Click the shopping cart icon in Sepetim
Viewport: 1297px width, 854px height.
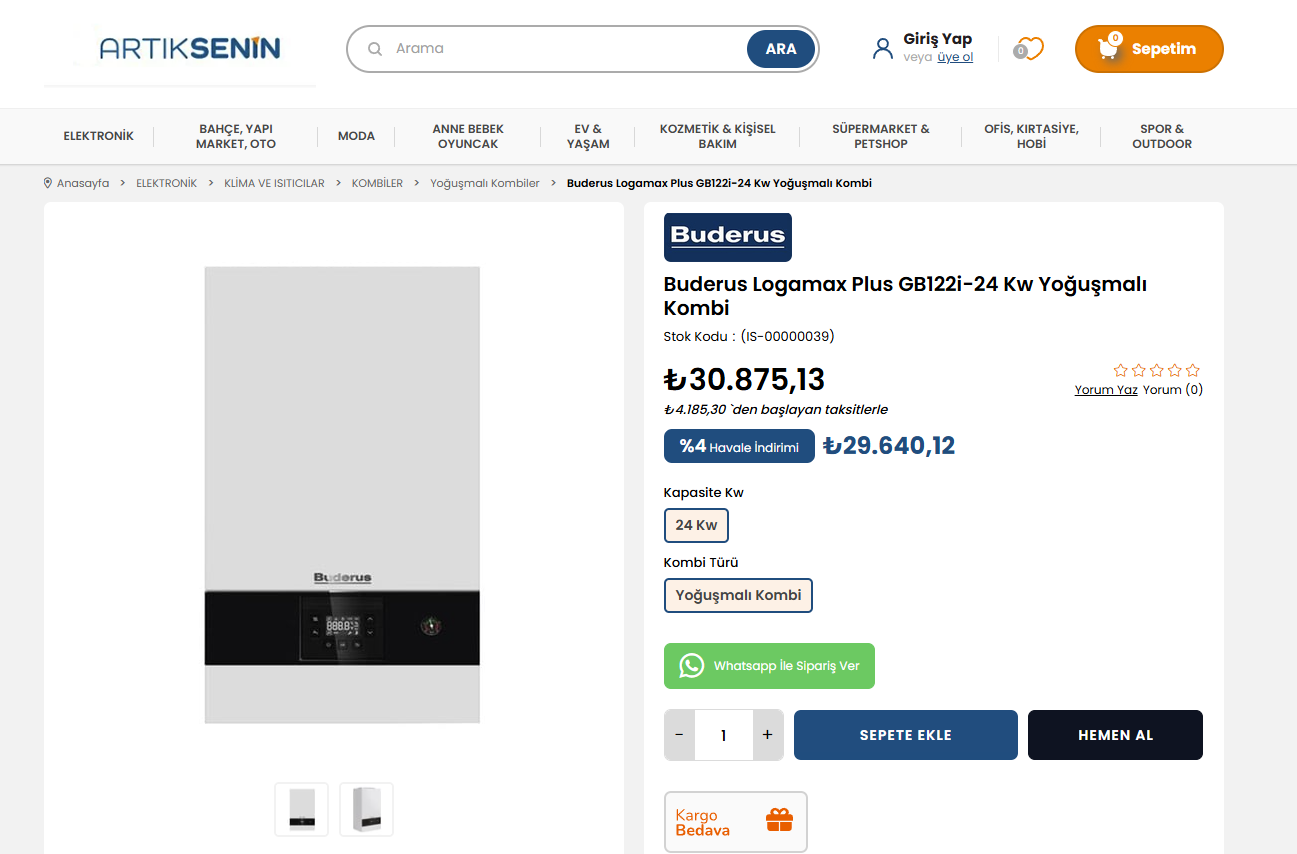coord(1108,48)
